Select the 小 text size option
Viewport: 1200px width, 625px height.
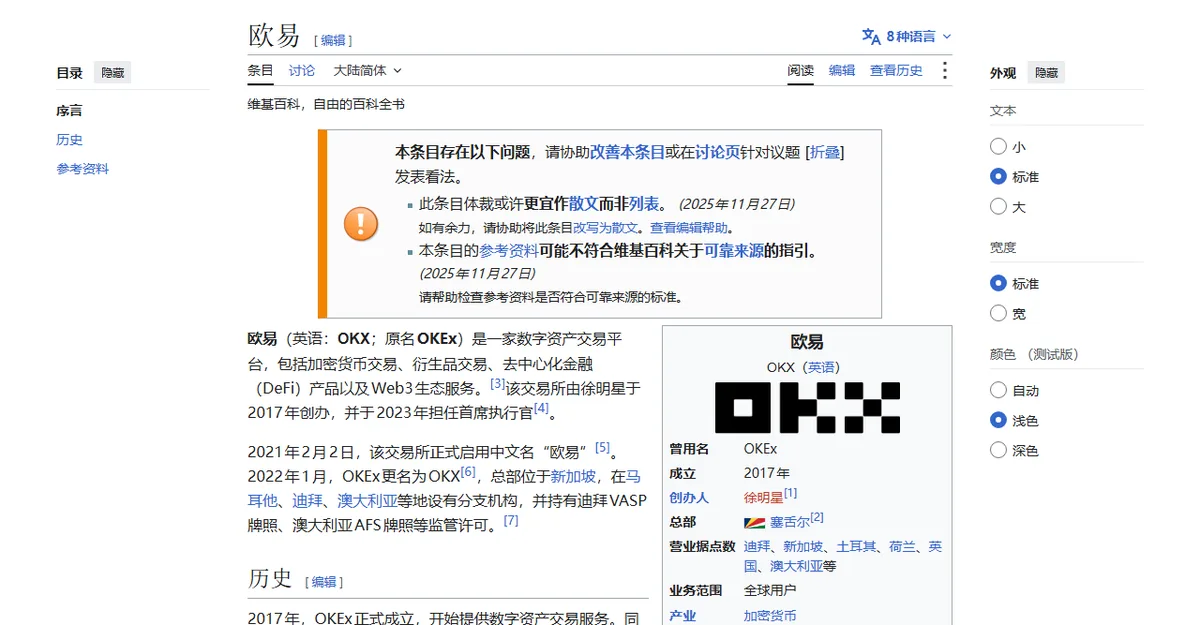coord(998,146)
